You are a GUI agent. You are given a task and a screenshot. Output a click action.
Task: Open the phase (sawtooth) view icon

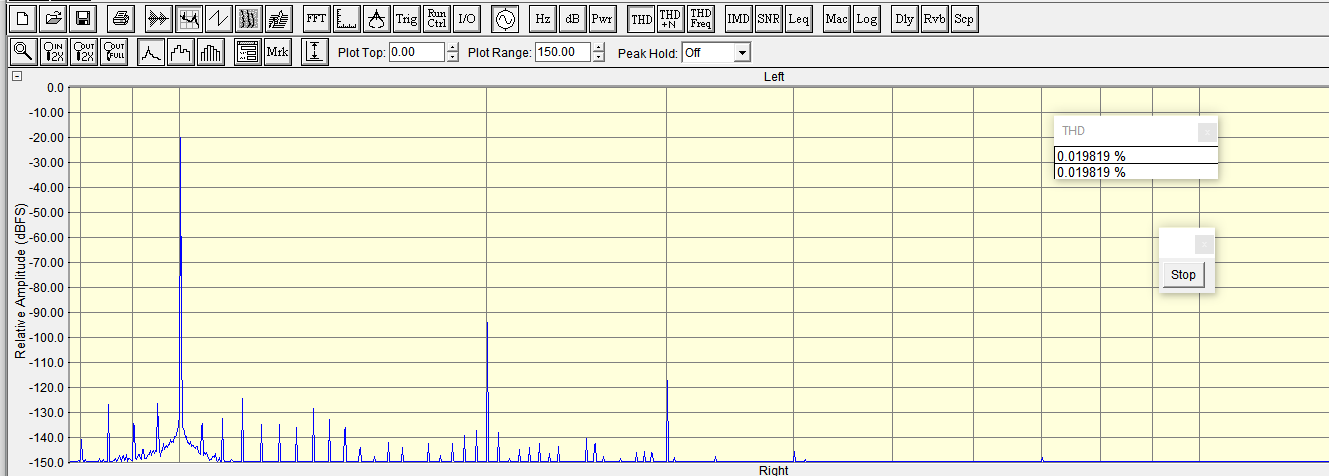point(218,18)
